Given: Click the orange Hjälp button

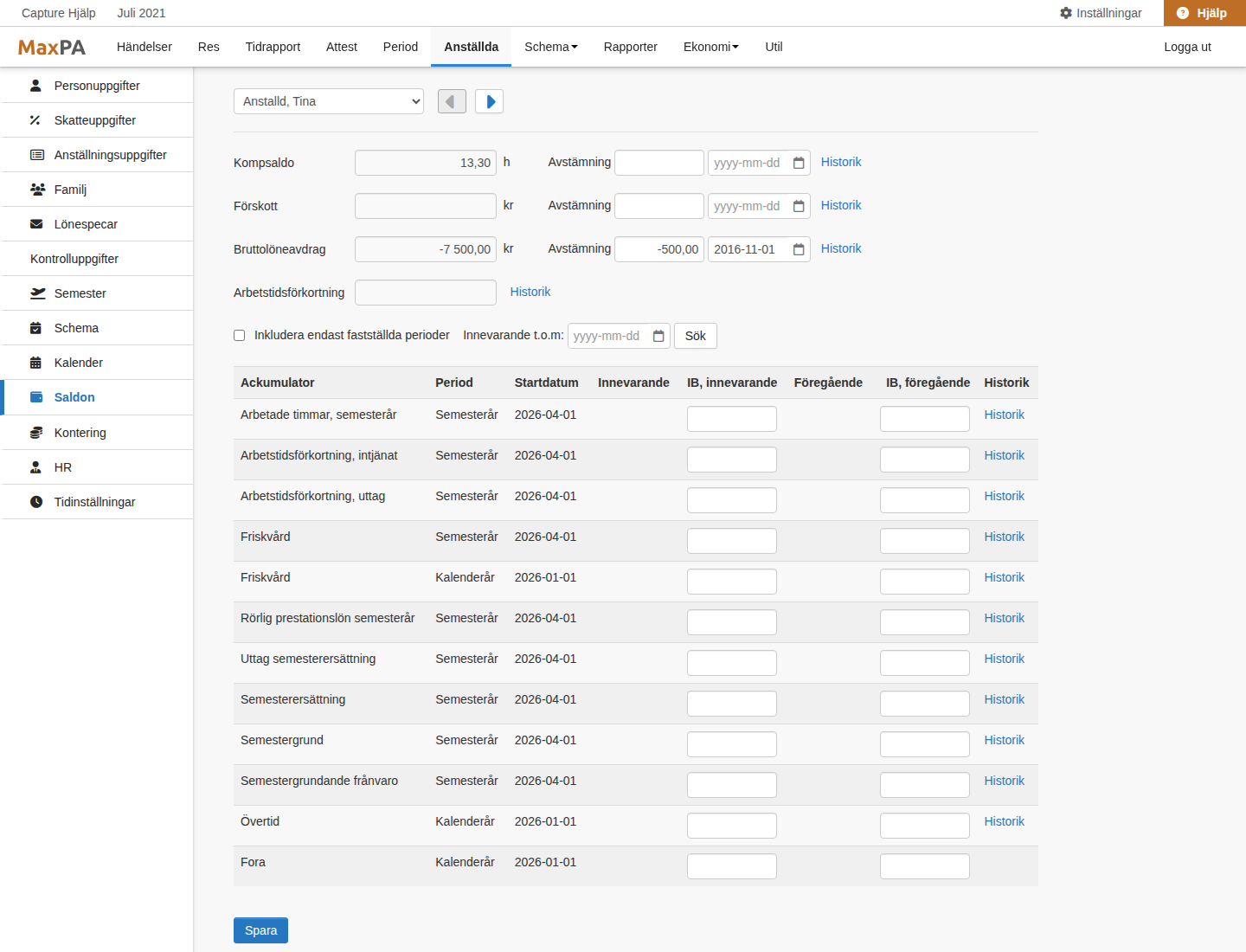Looking at the screenshot, I should tap(1204, 13).
